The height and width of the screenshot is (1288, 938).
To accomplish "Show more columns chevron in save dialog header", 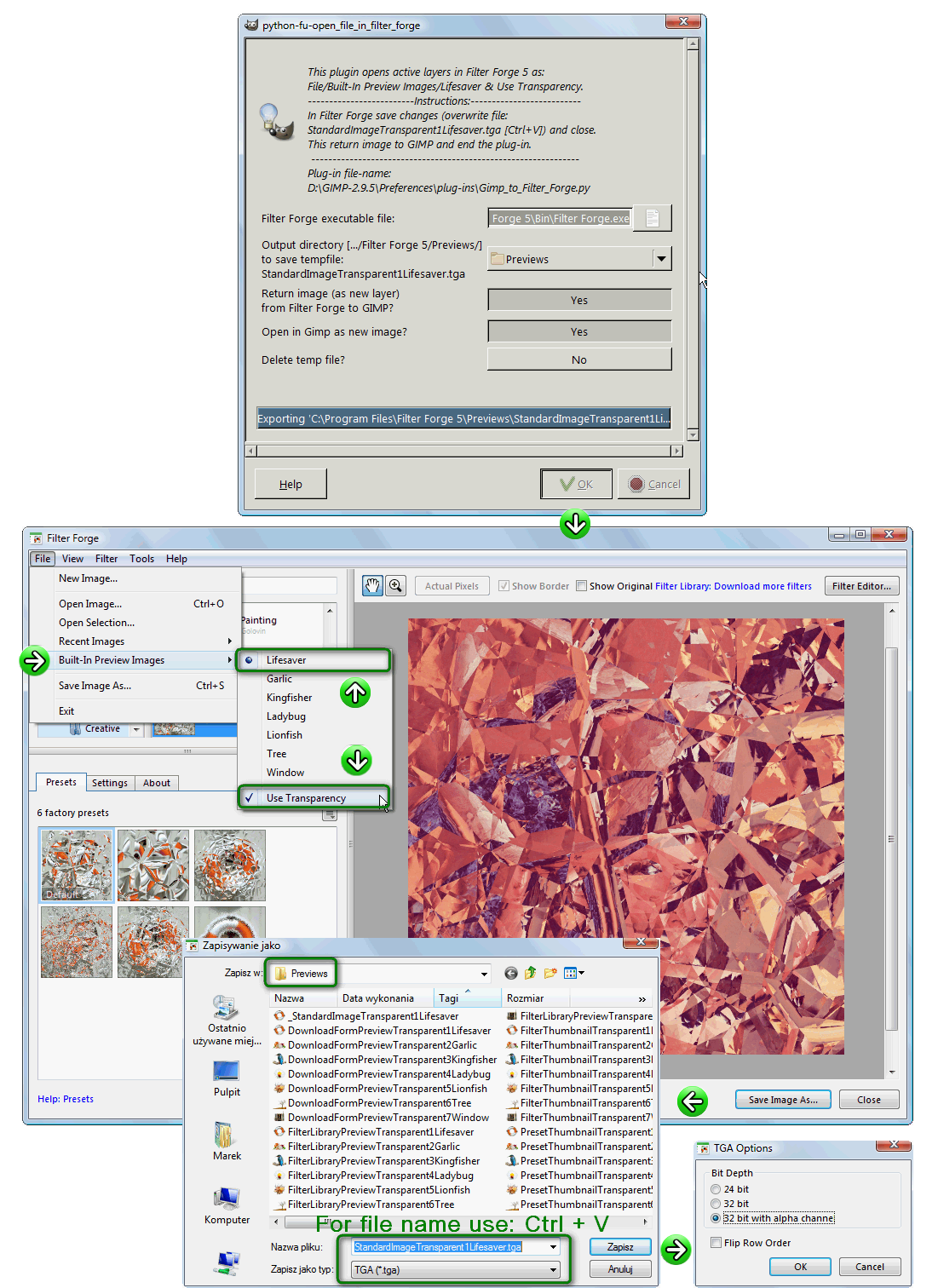I will coord(642,998).
